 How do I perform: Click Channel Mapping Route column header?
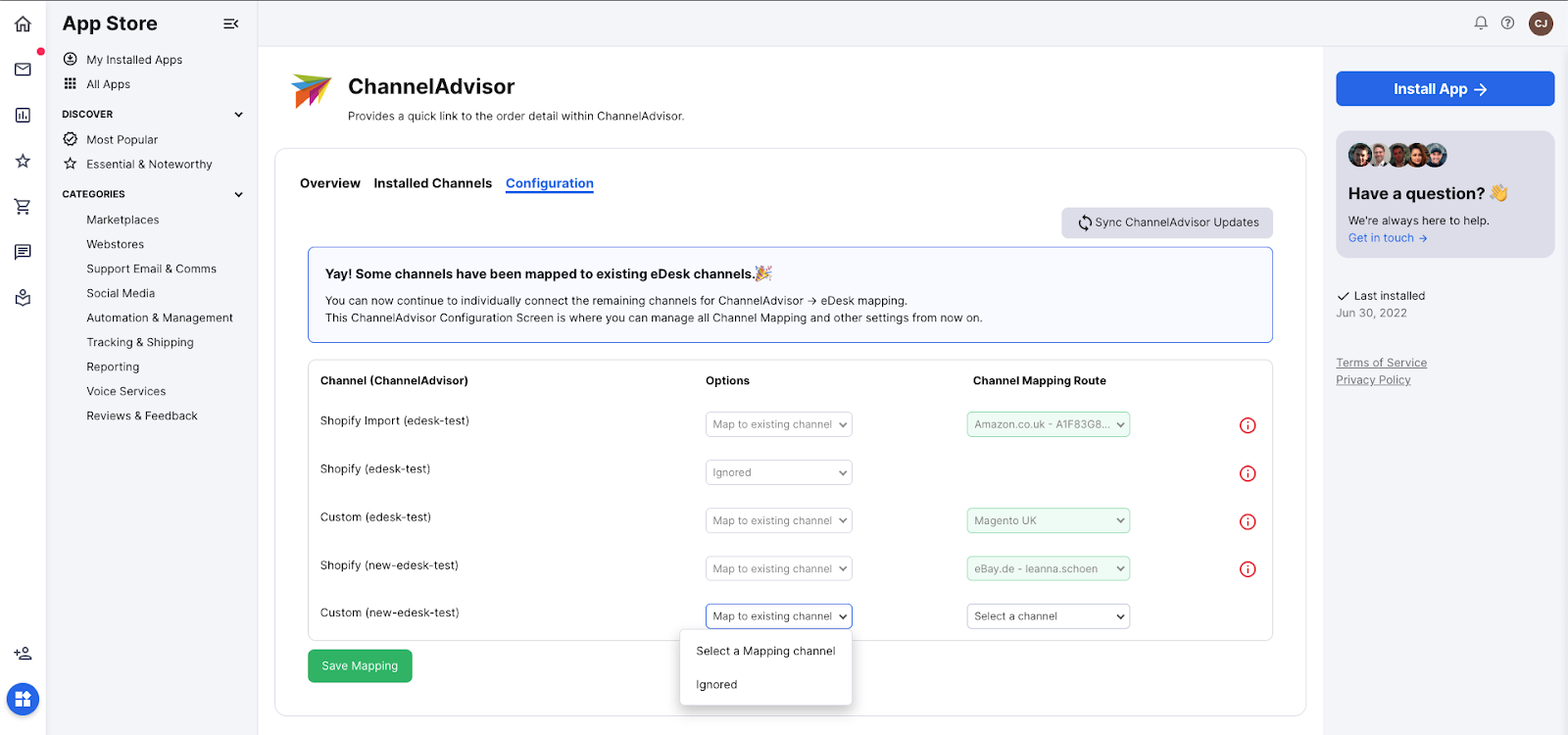coord(1040,381)
